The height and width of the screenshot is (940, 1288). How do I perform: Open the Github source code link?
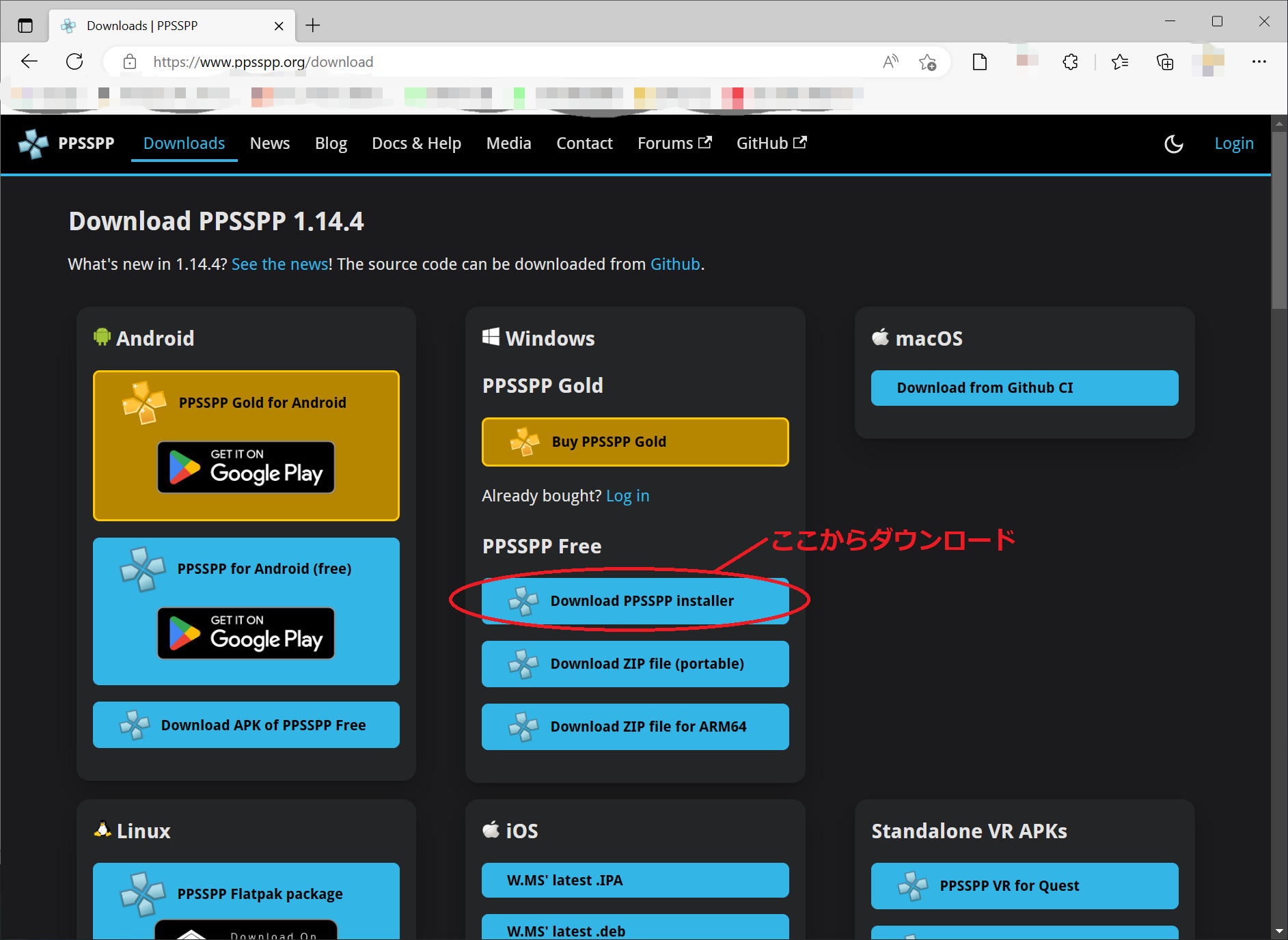(x=675, y=264)
